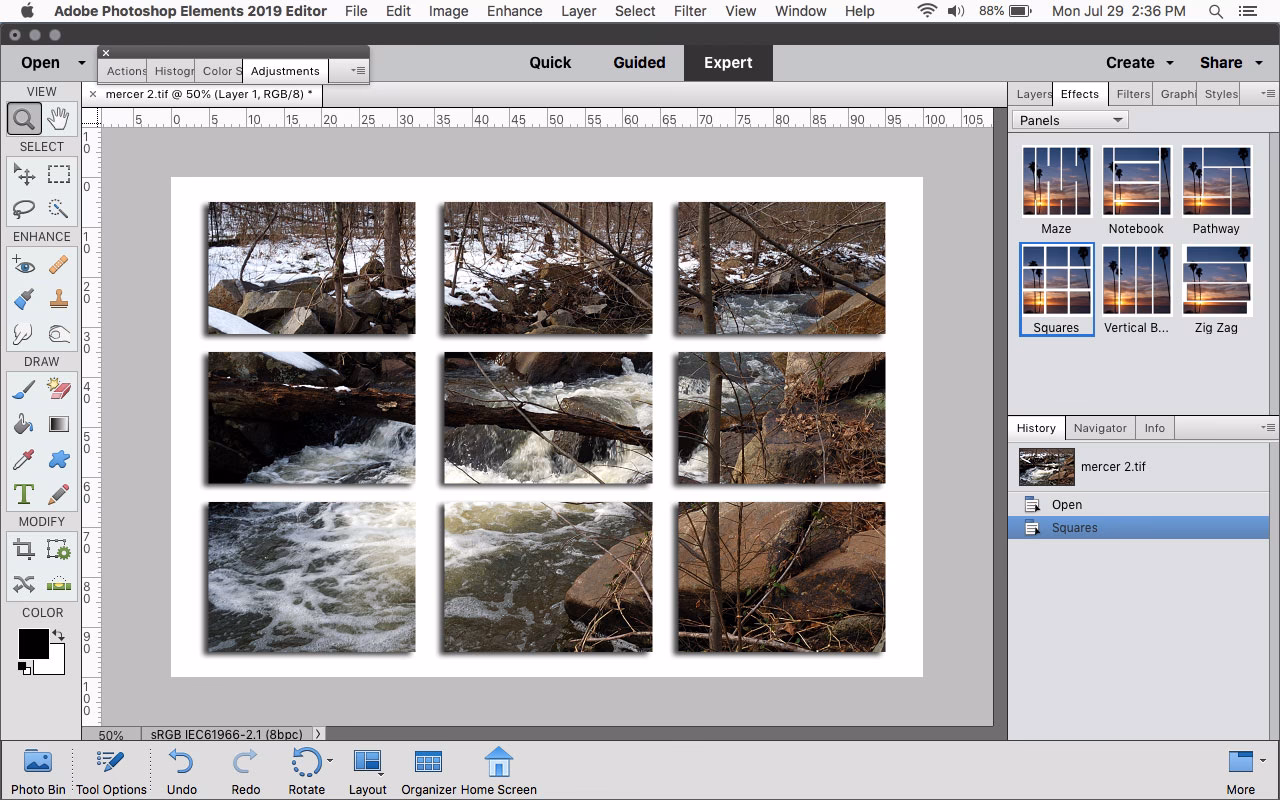1280x800 pixels.
Task: Pick the Clone Stamp tool
Action: coord(58,299)
